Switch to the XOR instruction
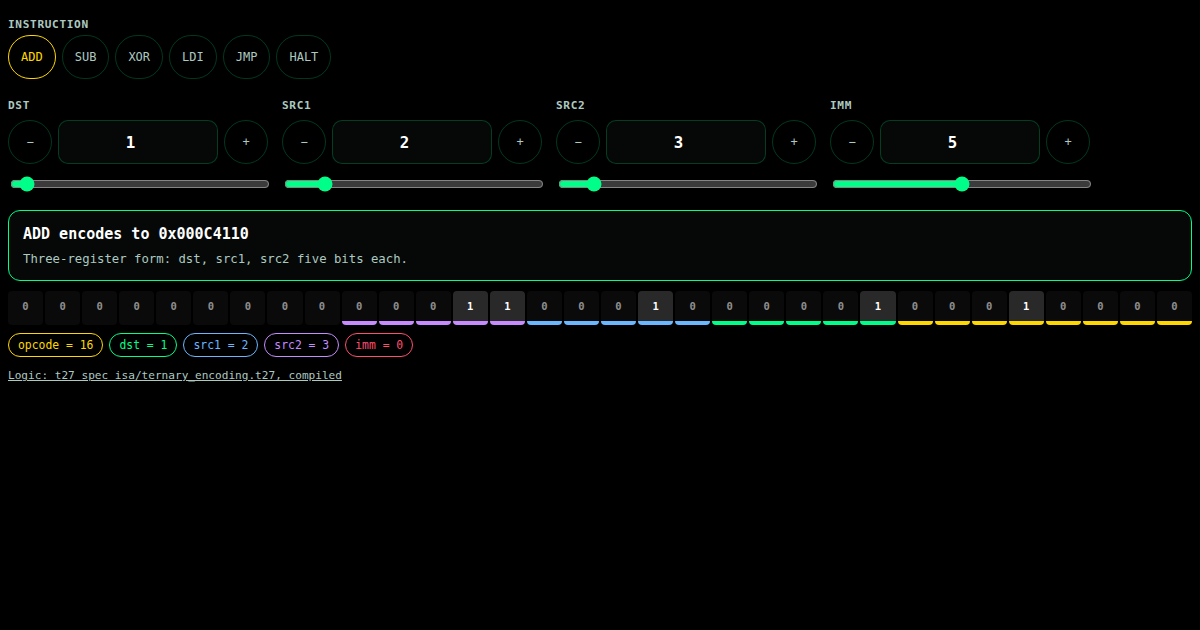Image resolution: width=1200 pixels, height=630 pixels. 139,57
